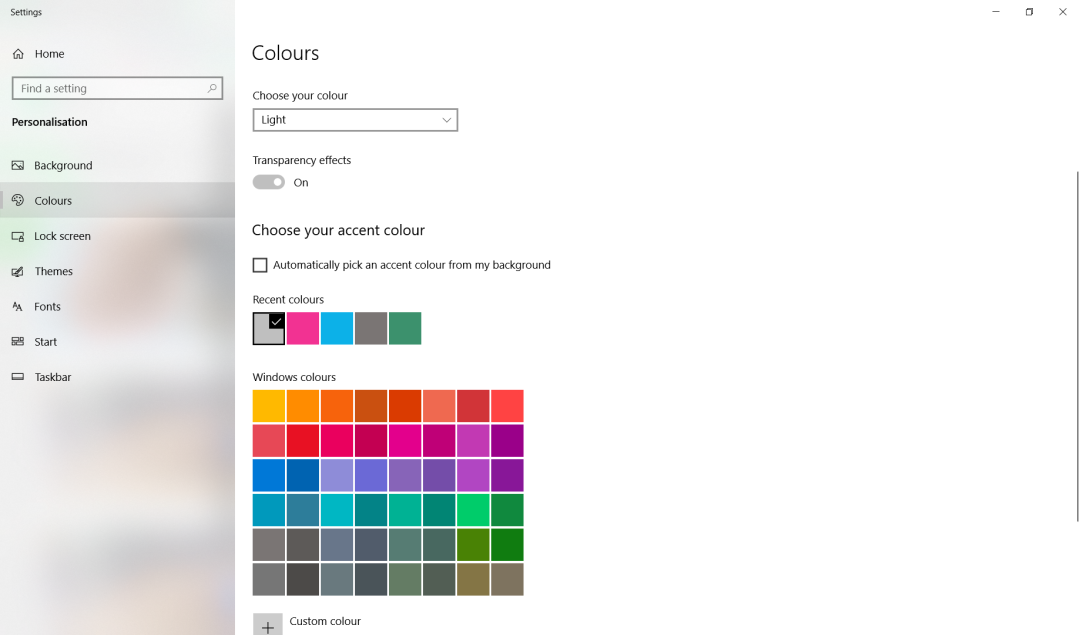Viewport: 1080px width, 635px height.
Task: Select the pink recent colour swatch
Action: coord(303,328)
